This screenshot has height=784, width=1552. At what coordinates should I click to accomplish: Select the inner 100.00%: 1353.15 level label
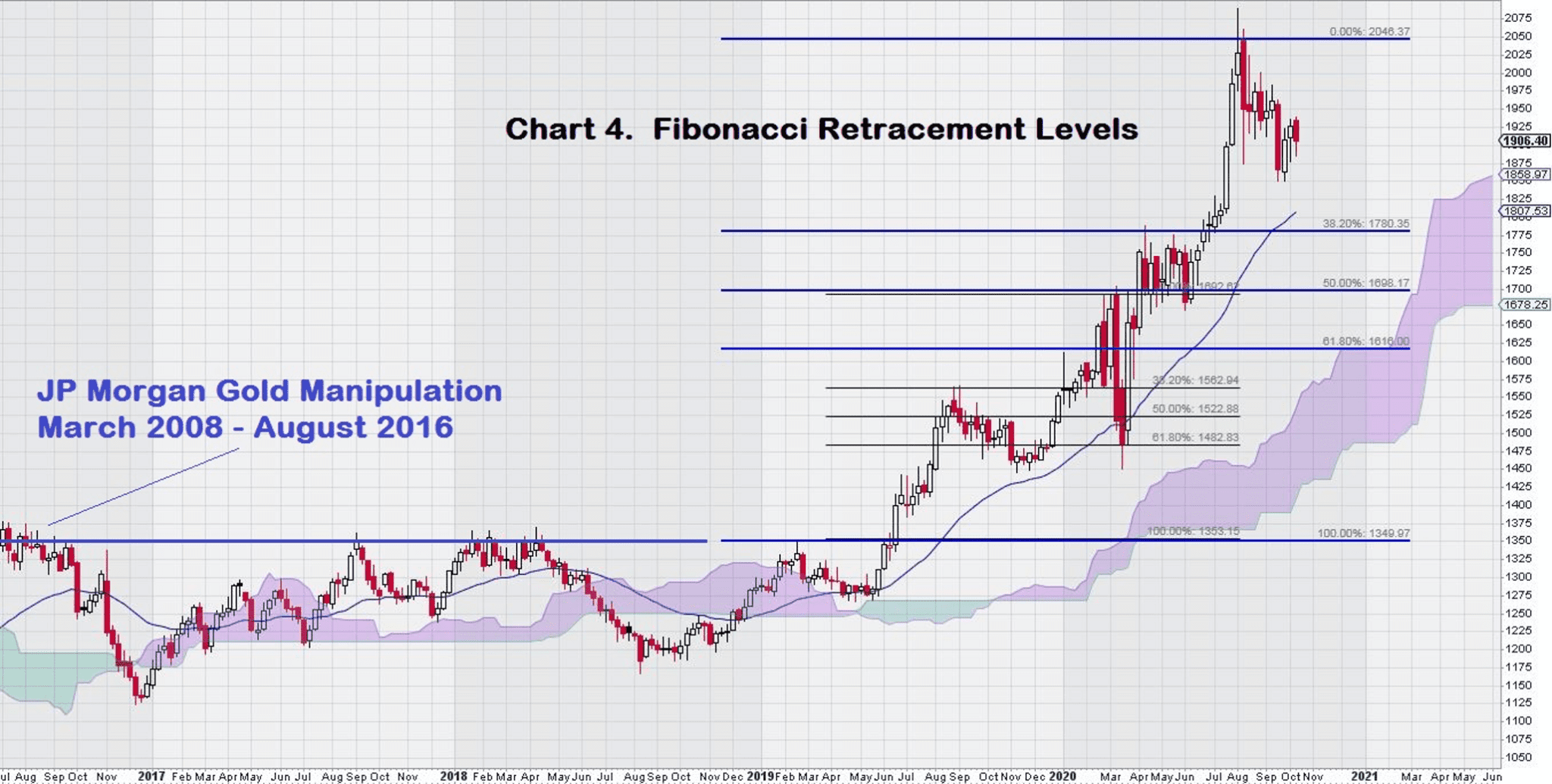1193,531
